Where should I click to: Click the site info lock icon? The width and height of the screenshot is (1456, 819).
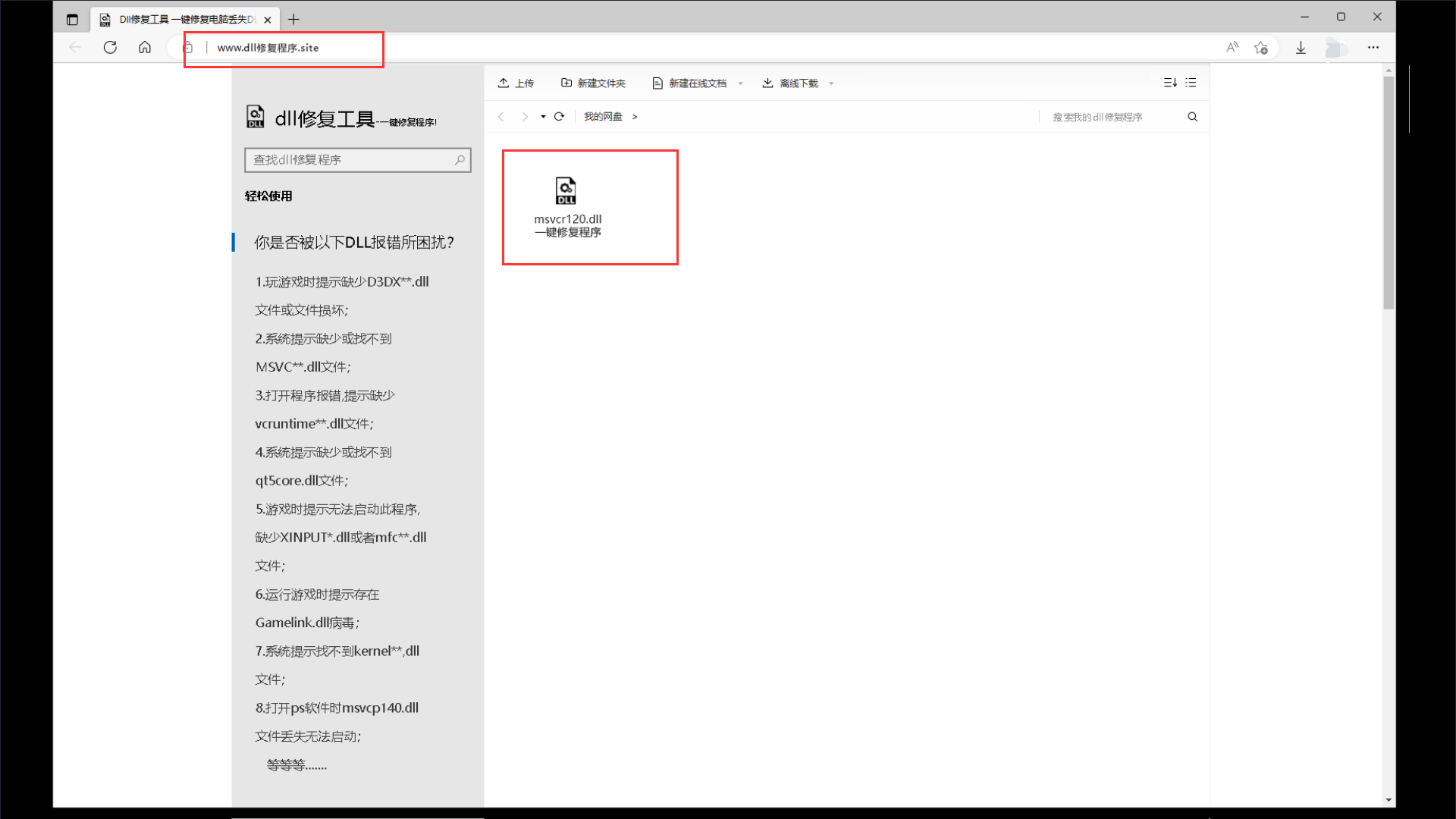point(188,47)
